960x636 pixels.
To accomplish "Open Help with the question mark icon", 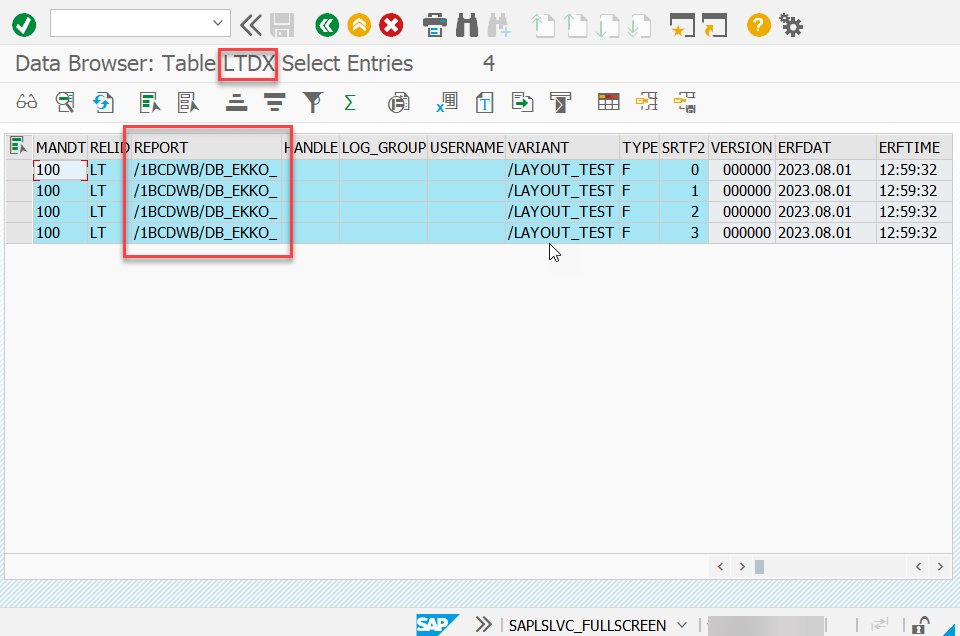I will 759,25.
